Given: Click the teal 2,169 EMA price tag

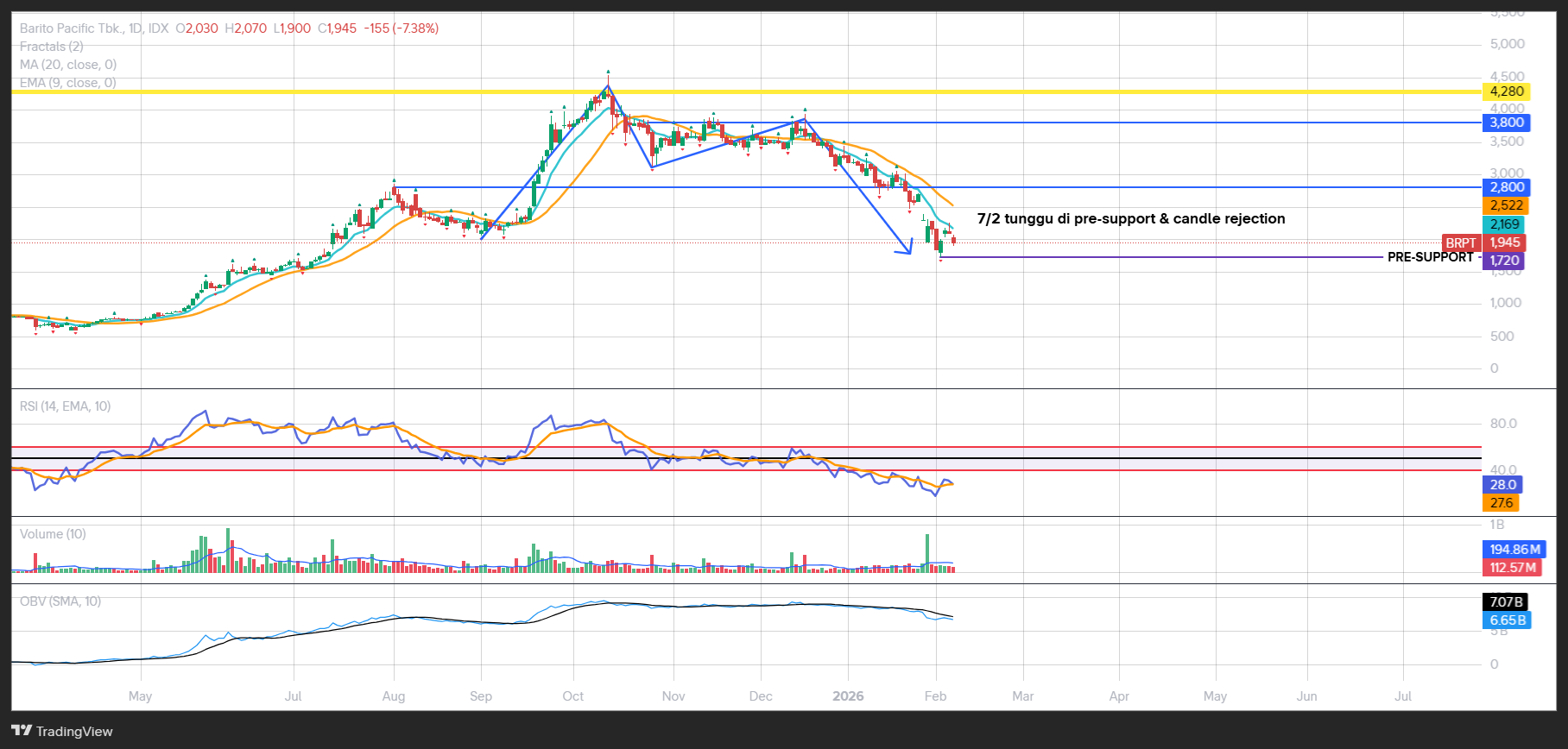Looking at the screenshot, I should tap(1504, 224).
